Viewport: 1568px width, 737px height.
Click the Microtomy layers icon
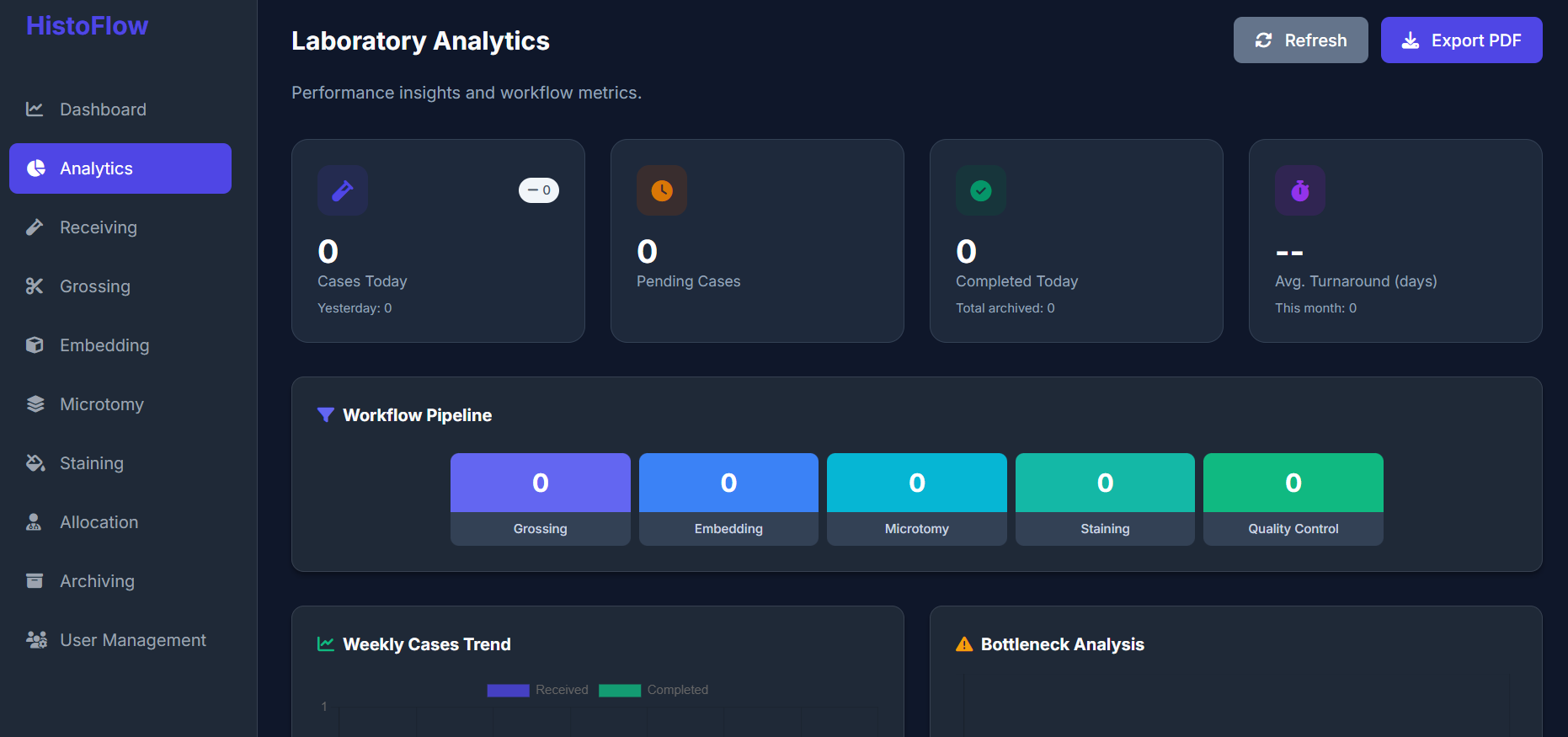[35, 404]
